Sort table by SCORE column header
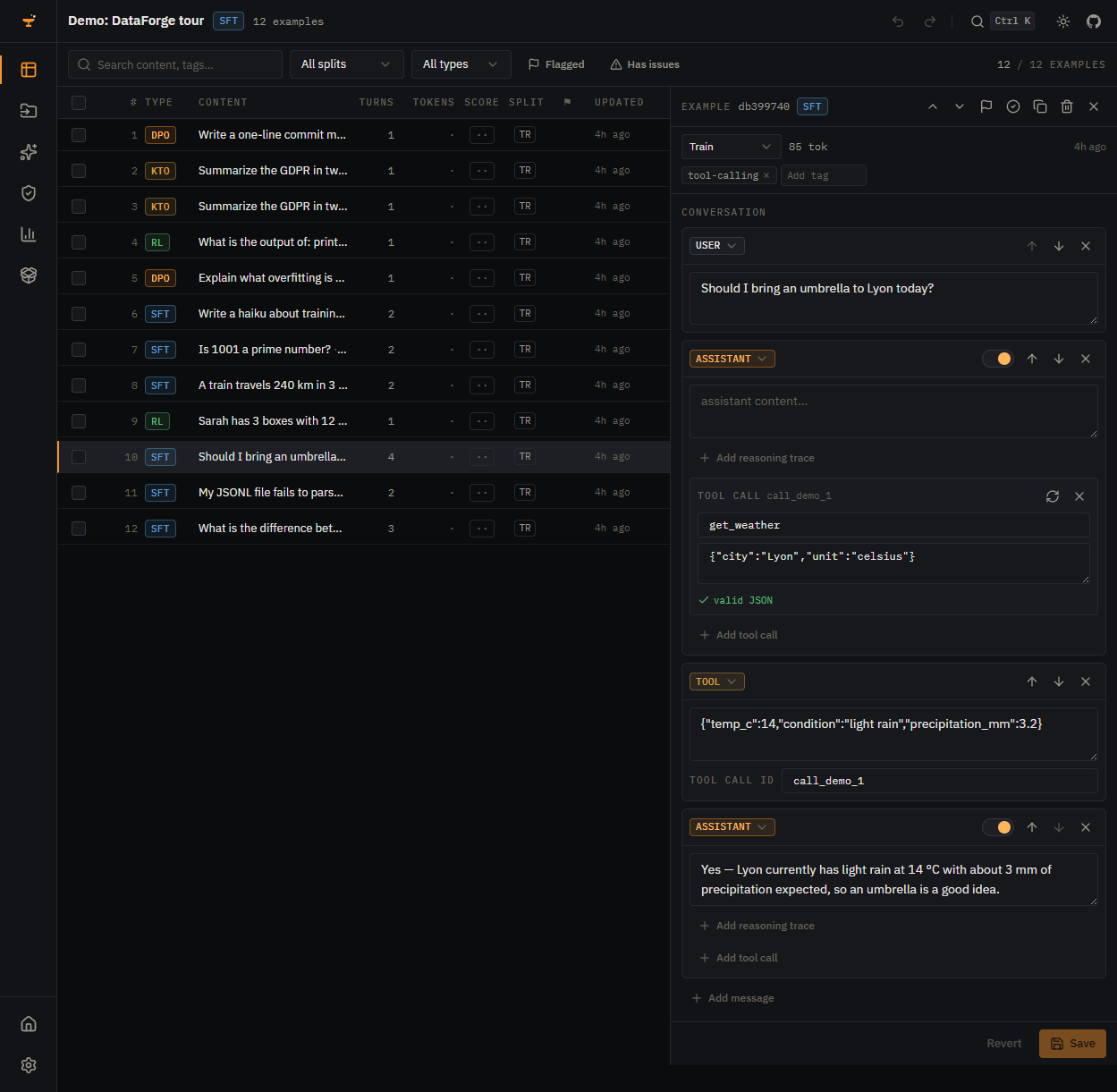The height and width of the screenshot is (1092, 1117). coord(482,103)
